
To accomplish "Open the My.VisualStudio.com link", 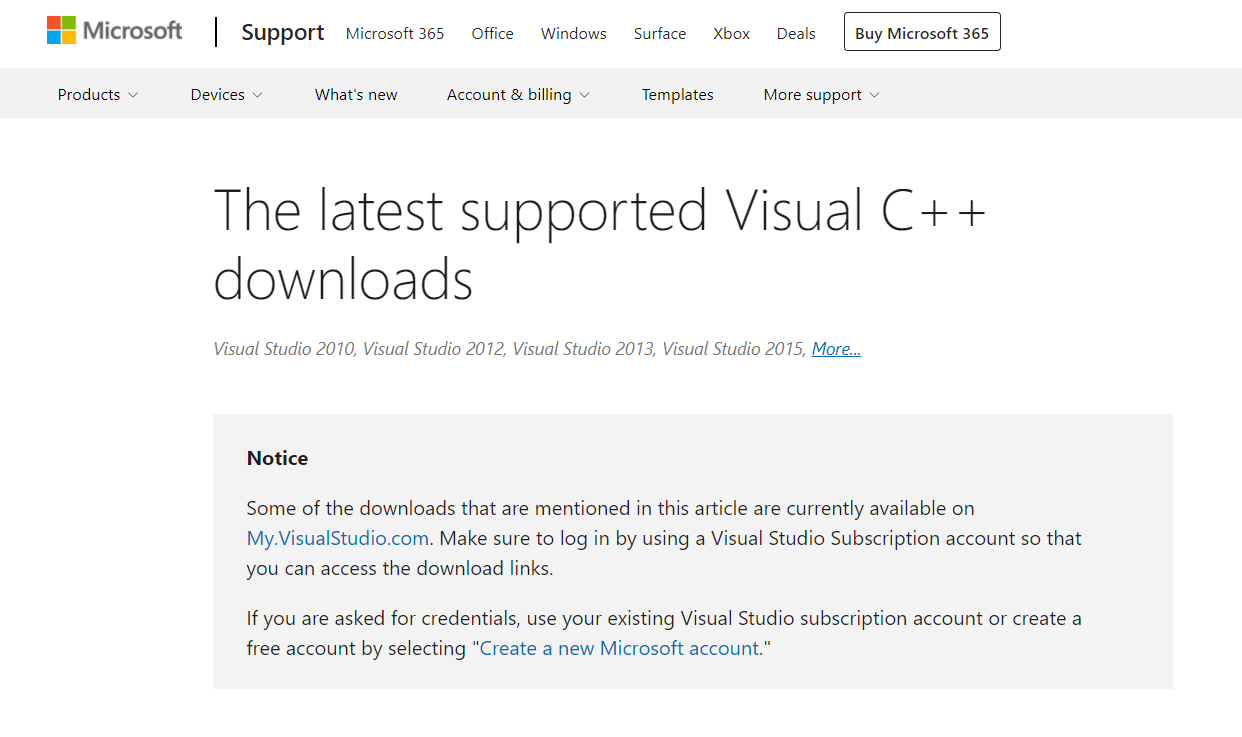I will click(x=338, y=538).
